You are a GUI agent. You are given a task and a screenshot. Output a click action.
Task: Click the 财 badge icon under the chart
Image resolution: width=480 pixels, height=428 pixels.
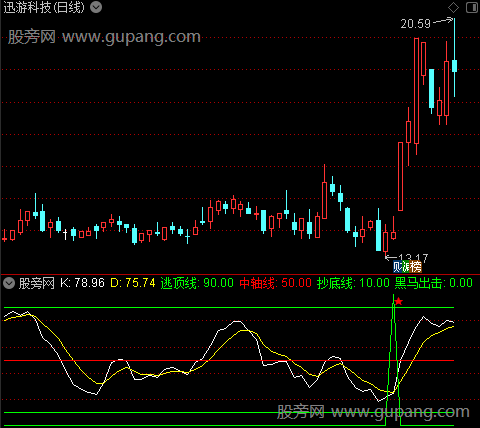(x=397, y=267)
